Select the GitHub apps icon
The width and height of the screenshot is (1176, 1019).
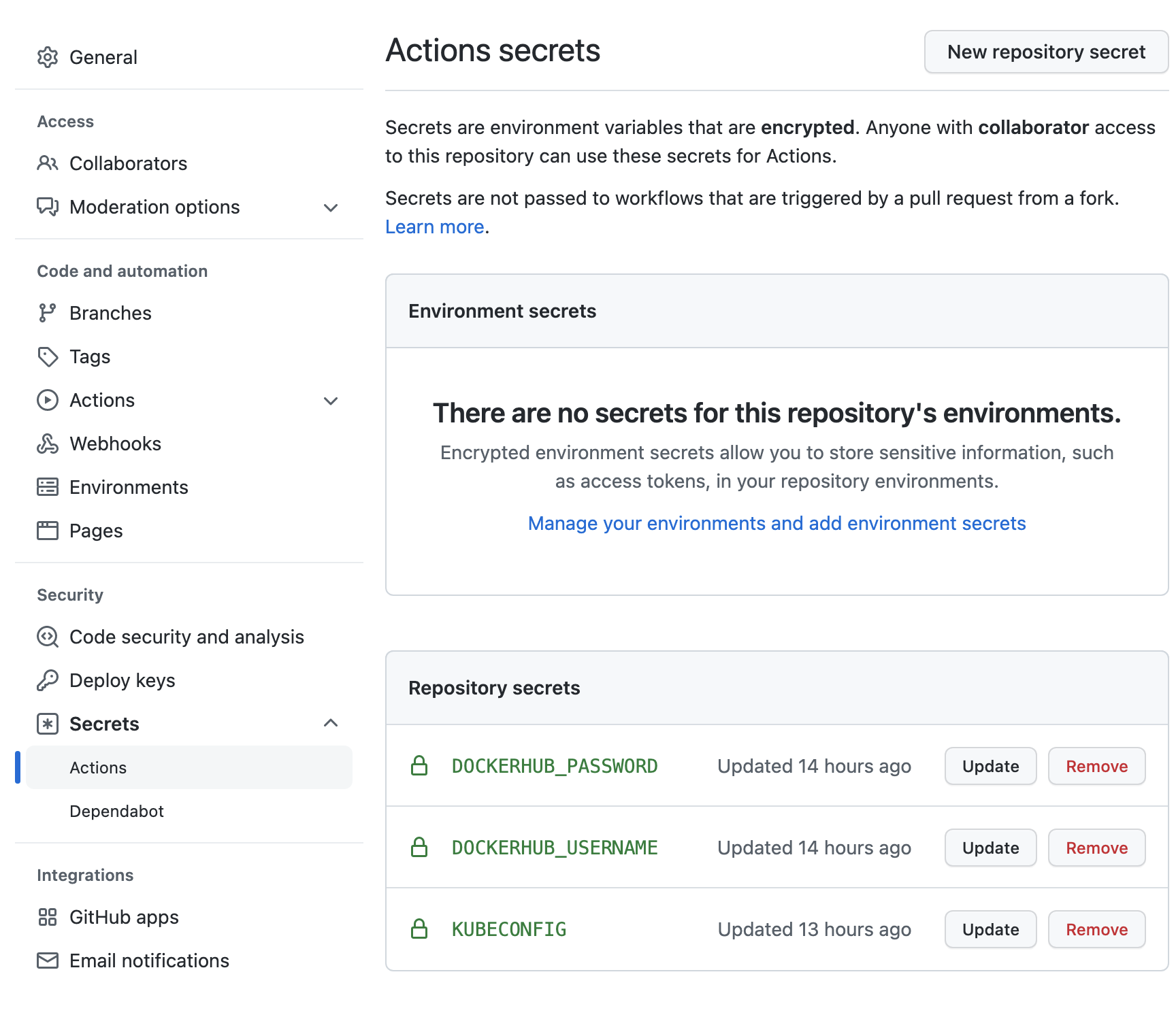[x=48, y=917]
